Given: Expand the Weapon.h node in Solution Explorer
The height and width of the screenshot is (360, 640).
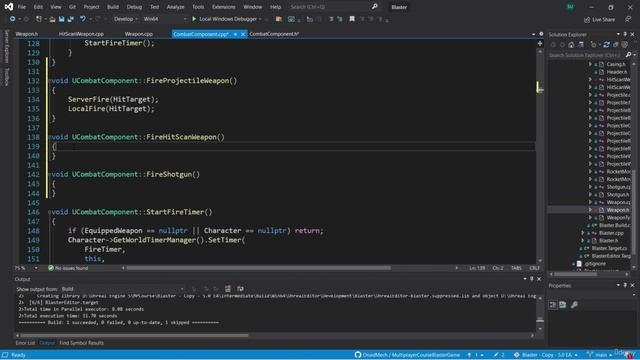Looking at the screenshot, I should 590,210.
